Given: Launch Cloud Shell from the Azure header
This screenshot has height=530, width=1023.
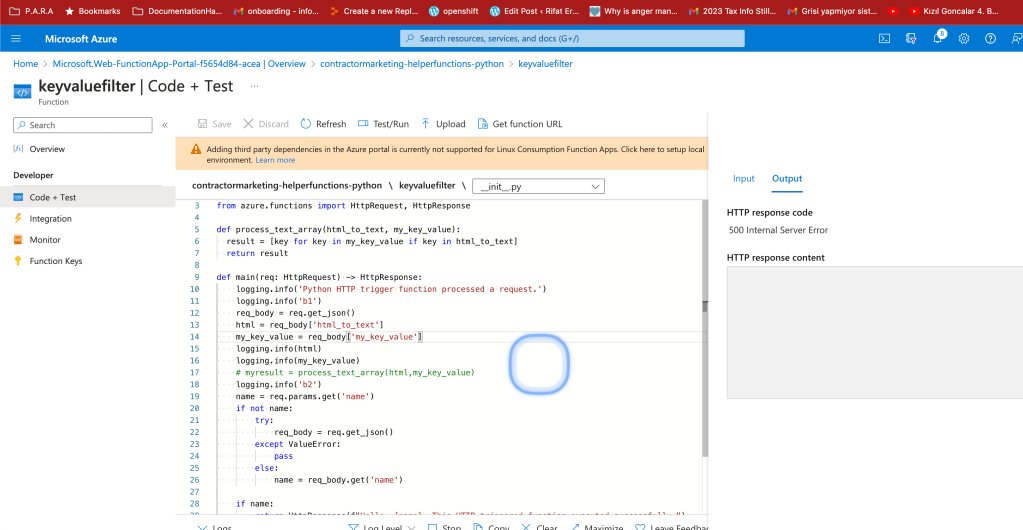Looking at the screenshot, I should tap(884, 39).
